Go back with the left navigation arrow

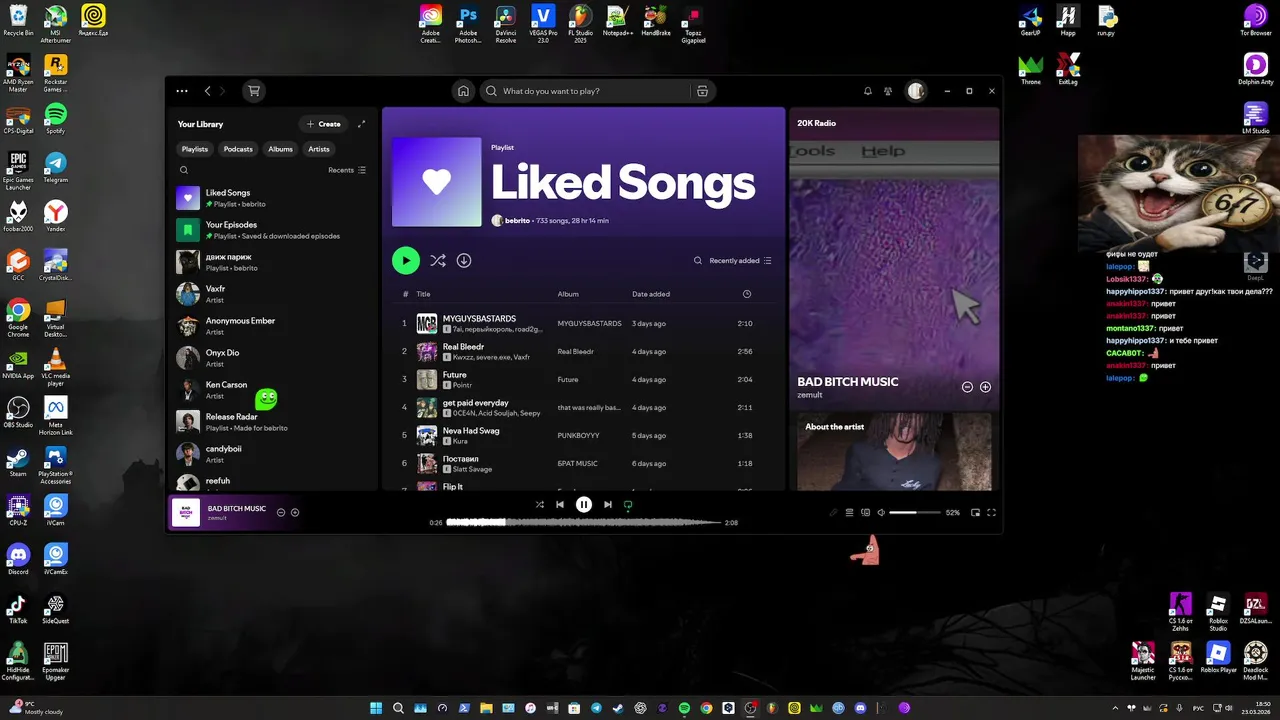207,91
